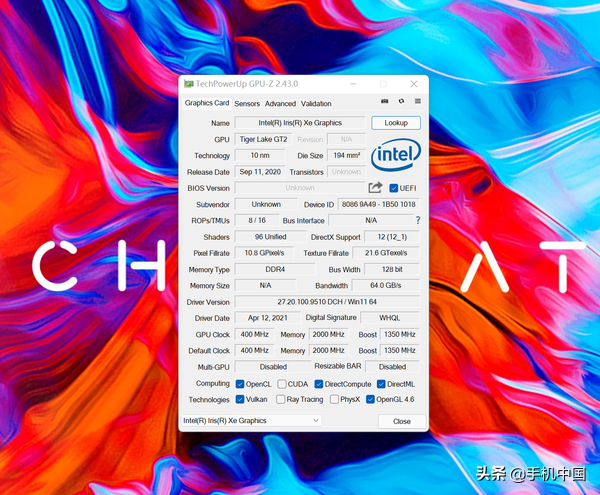The height and width of the screenshot is (495, 600).
Task: Click the Default Clock value 400 MHz
Action: coord(254,350)
